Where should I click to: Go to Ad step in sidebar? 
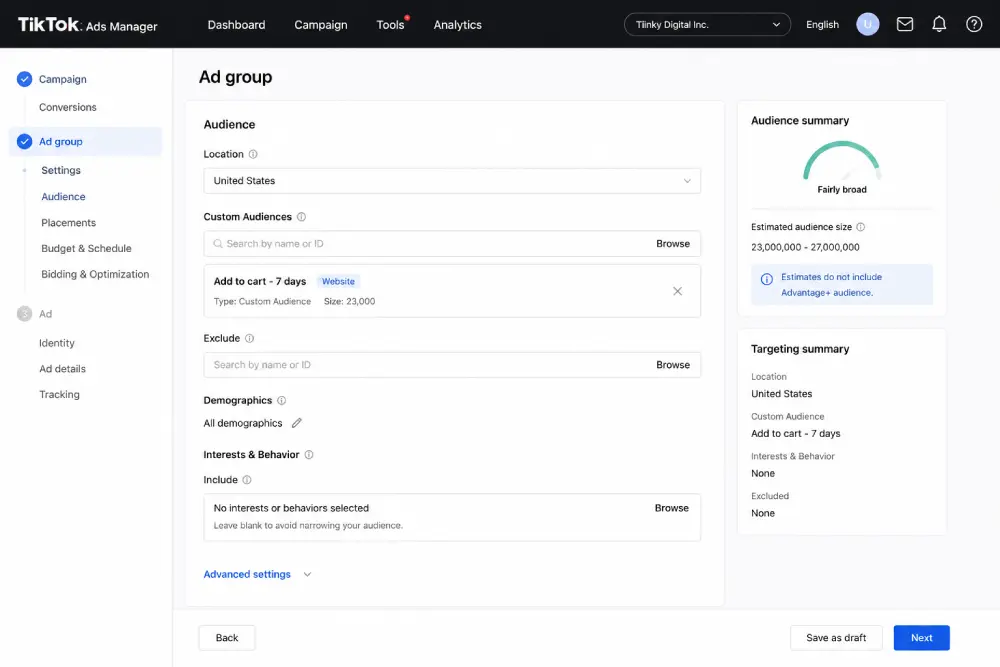[x=45, y=314]
